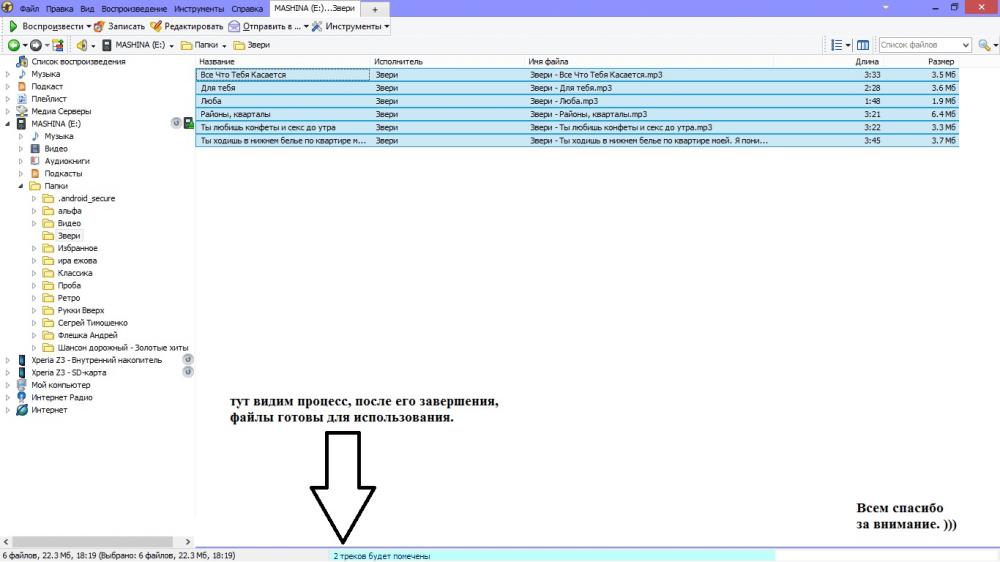Click the magnifier search icon
This screenshot has width=1000, height=562.
(984, 45)
